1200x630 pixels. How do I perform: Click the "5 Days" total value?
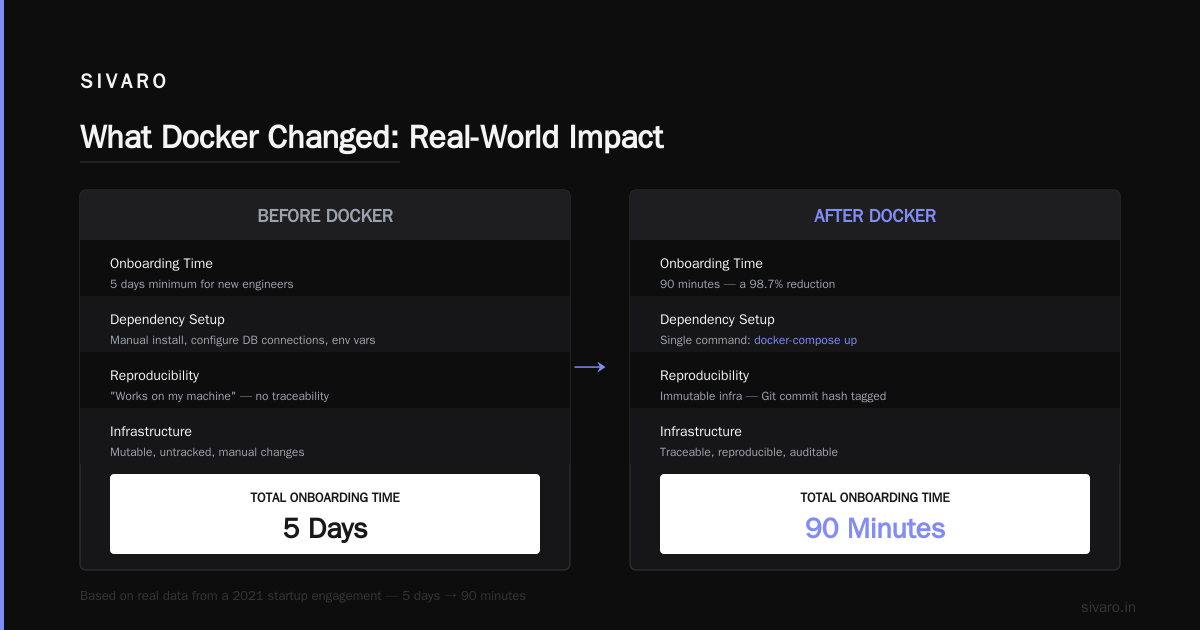pyautogui.click(x=325, y=528)
